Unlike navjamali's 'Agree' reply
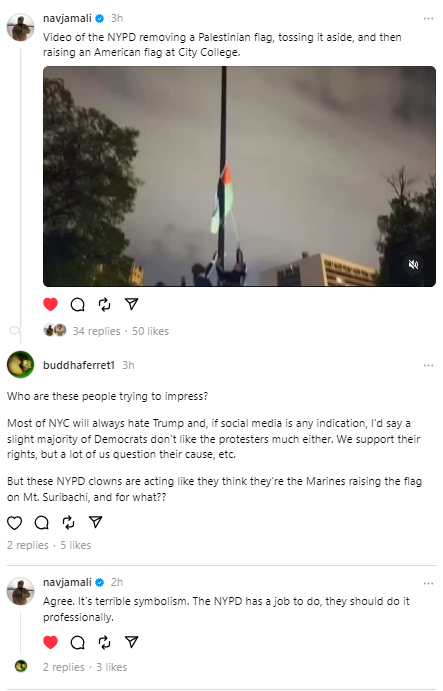443x691 pixels. (51, 643)
